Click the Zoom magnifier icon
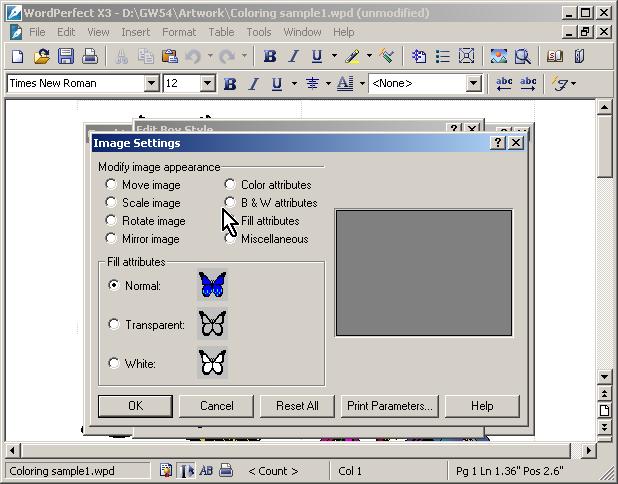The width and height of the screenshot is (618, 484). click(523, 56)
